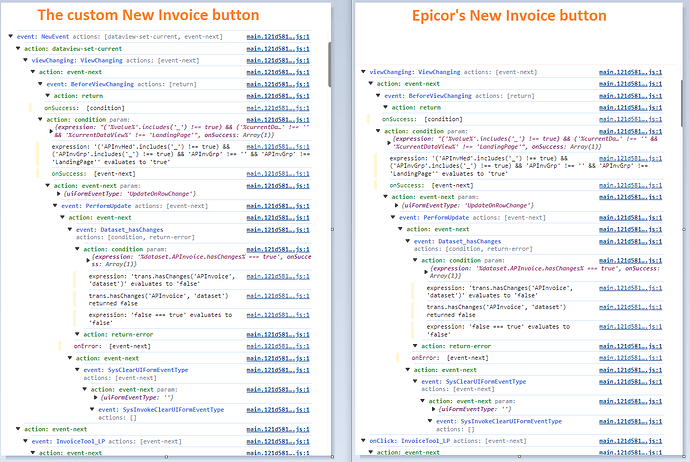Select APInvHed expression evaluates true line in Epicor panel

518,166
